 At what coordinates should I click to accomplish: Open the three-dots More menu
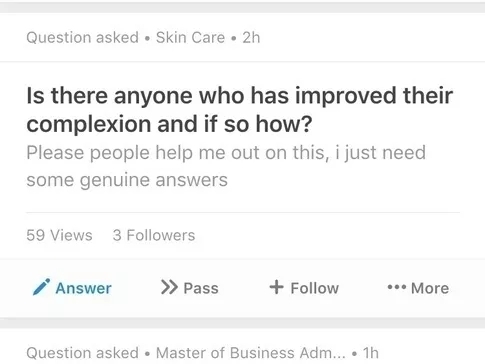click(397, 287)
